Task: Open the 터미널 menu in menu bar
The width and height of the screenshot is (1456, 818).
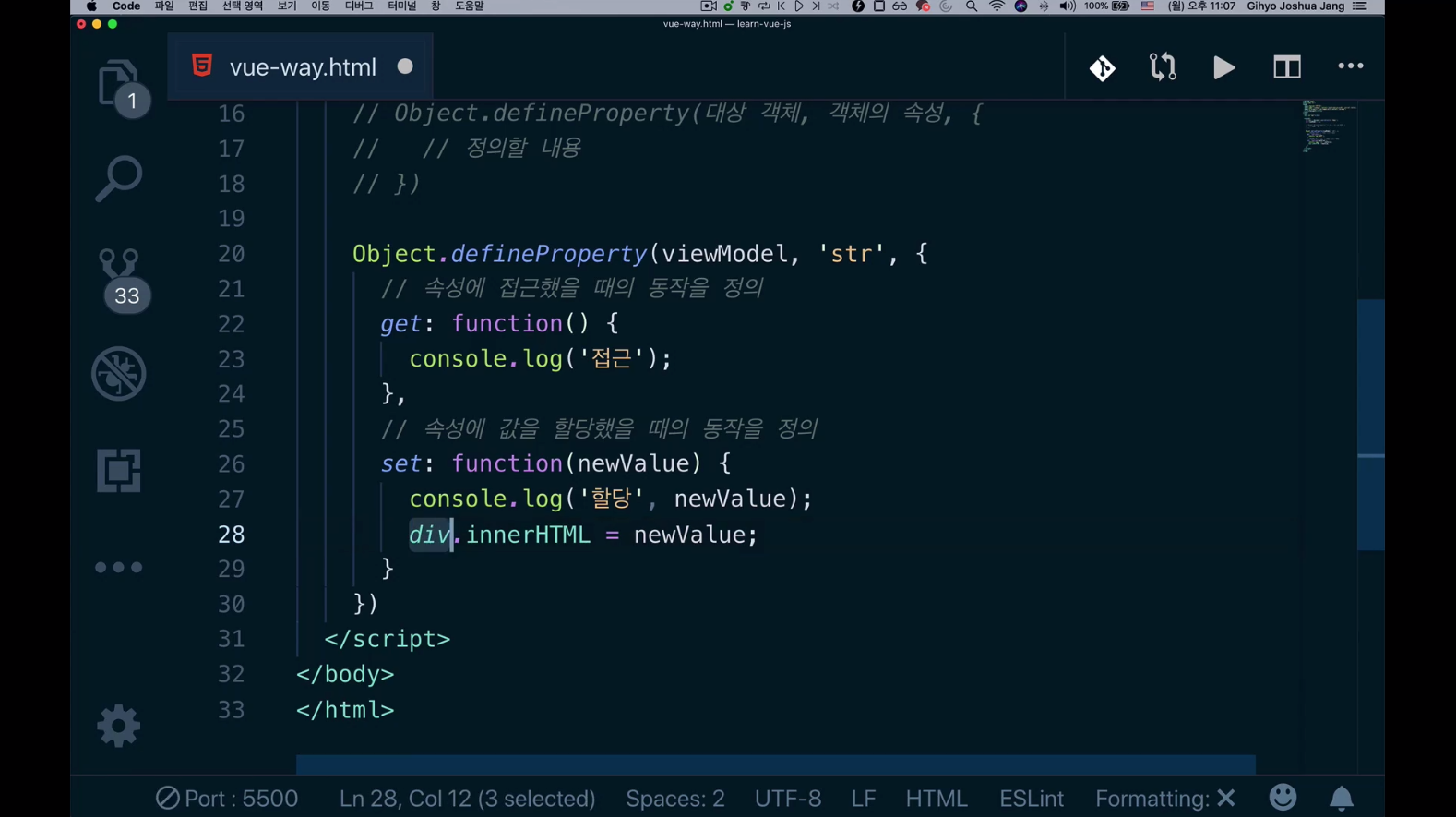Action: [401, 6]
